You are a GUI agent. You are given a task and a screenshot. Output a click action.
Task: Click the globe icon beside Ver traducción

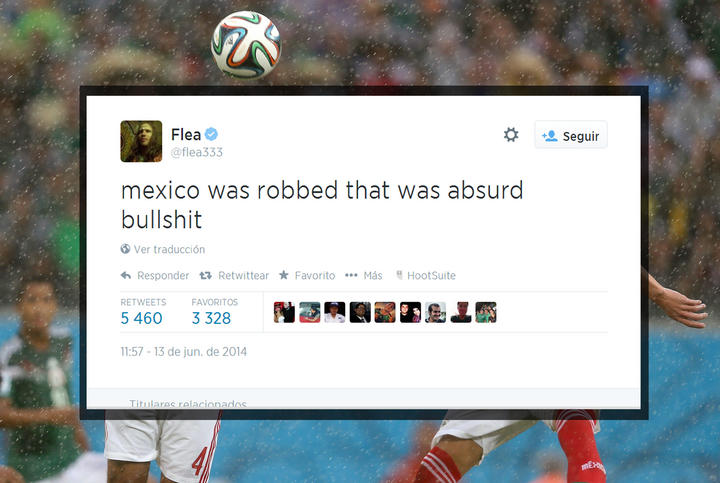[x=125, y=249]
